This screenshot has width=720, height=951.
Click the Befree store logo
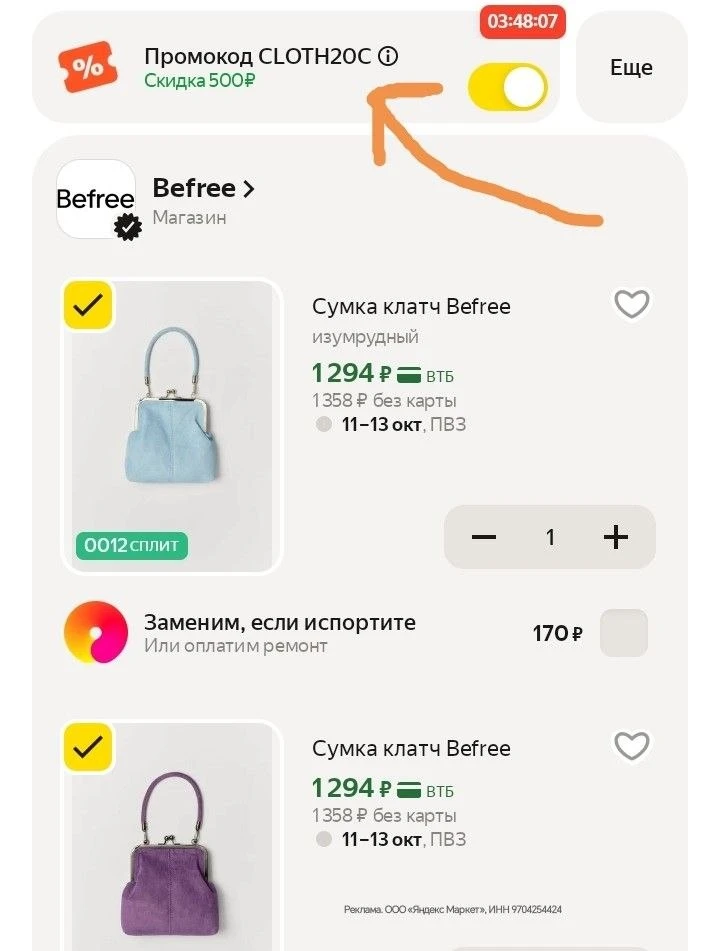coord(95,199)
